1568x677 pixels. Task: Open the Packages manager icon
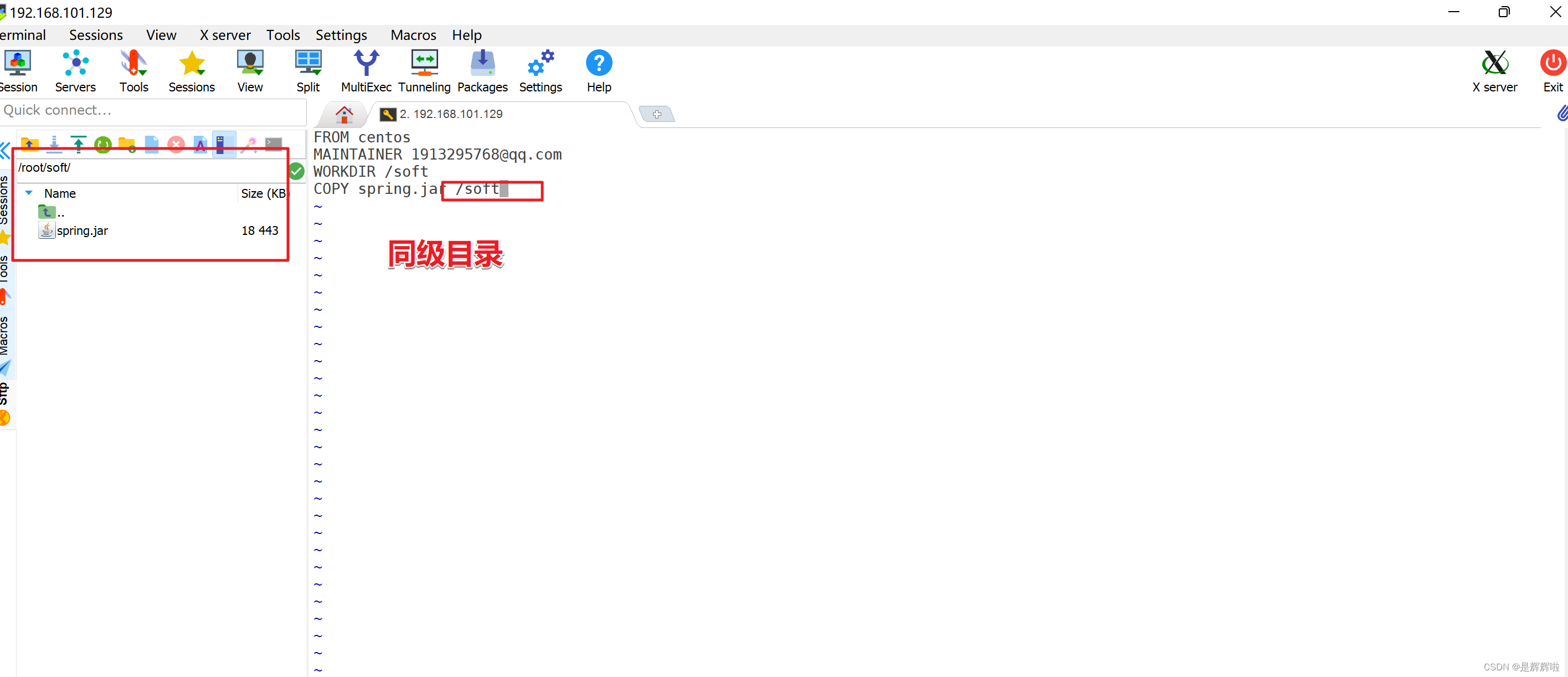point(482,70)
